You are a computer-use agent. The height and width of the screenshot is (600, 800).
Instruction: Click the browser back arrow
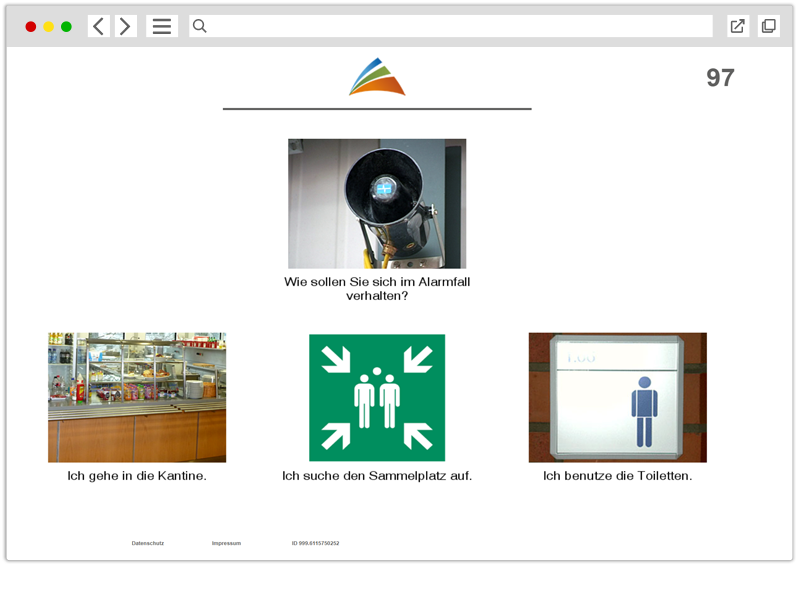pyautogui.click(x=98, y=27)
